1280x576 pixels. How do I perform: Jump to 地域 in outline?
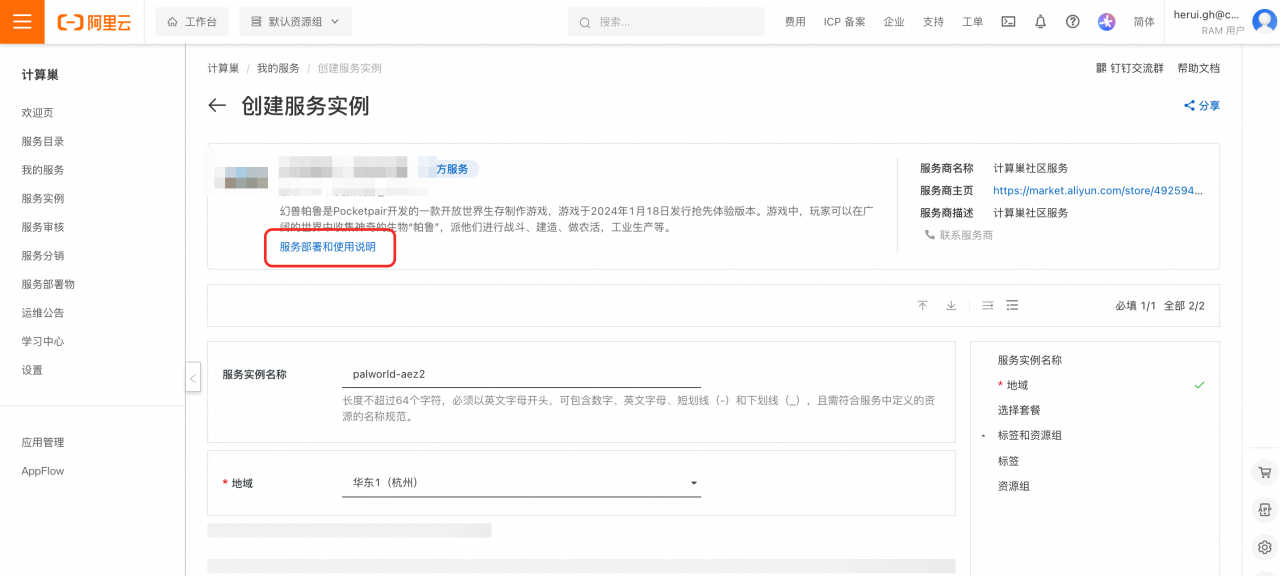click(1017, 385)
